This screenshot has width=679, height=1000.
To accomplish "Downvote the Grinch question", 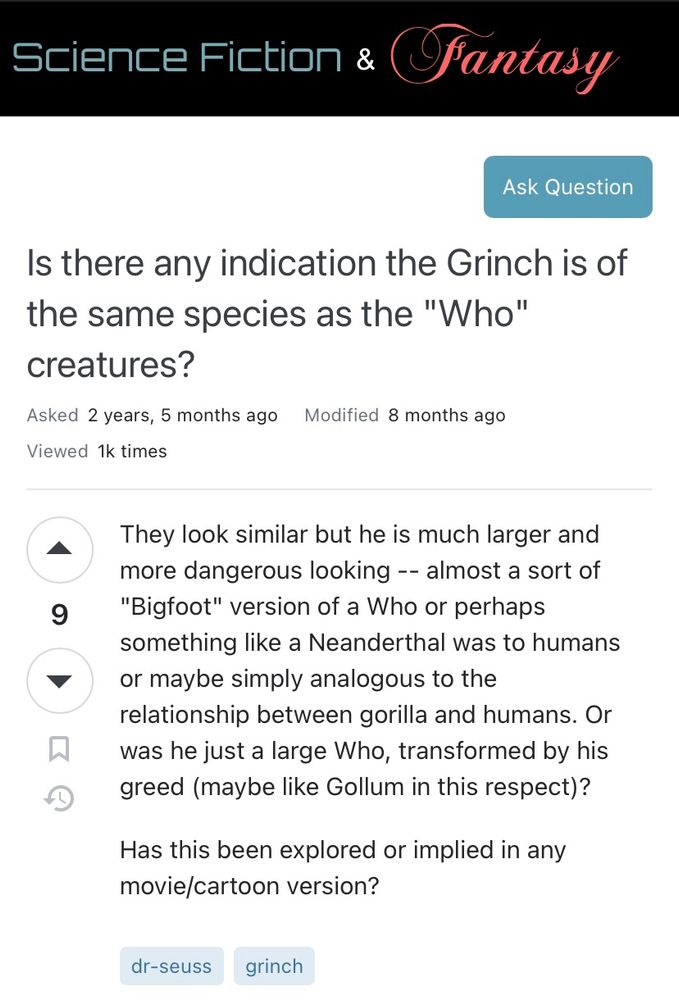I will [x=60, y=681].
